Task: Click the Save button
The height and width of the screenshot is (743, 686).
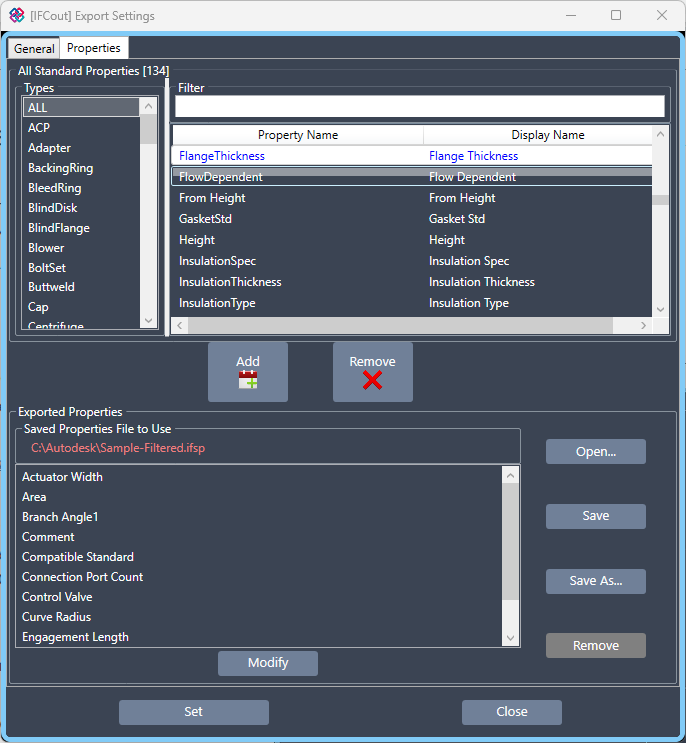Action: pyautogui.click(x=596, y=516)
